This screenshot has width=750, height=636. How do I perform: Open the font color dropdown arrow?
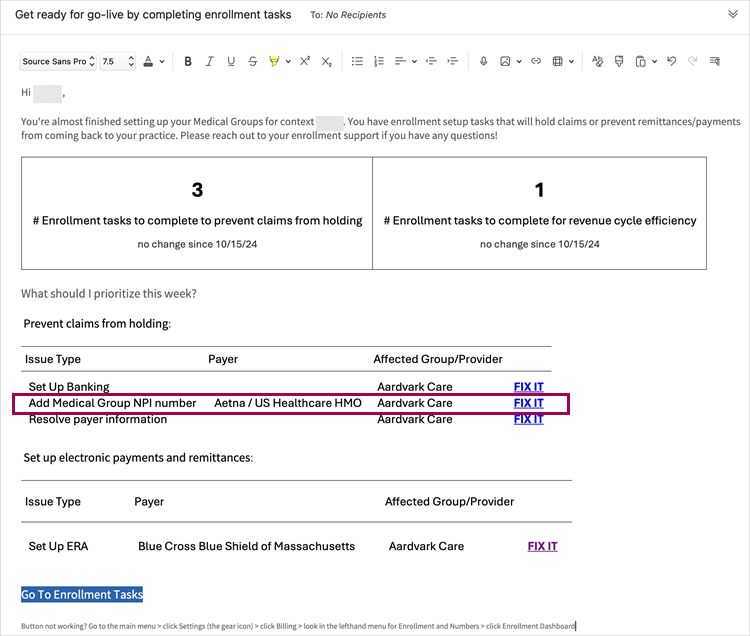162,61
